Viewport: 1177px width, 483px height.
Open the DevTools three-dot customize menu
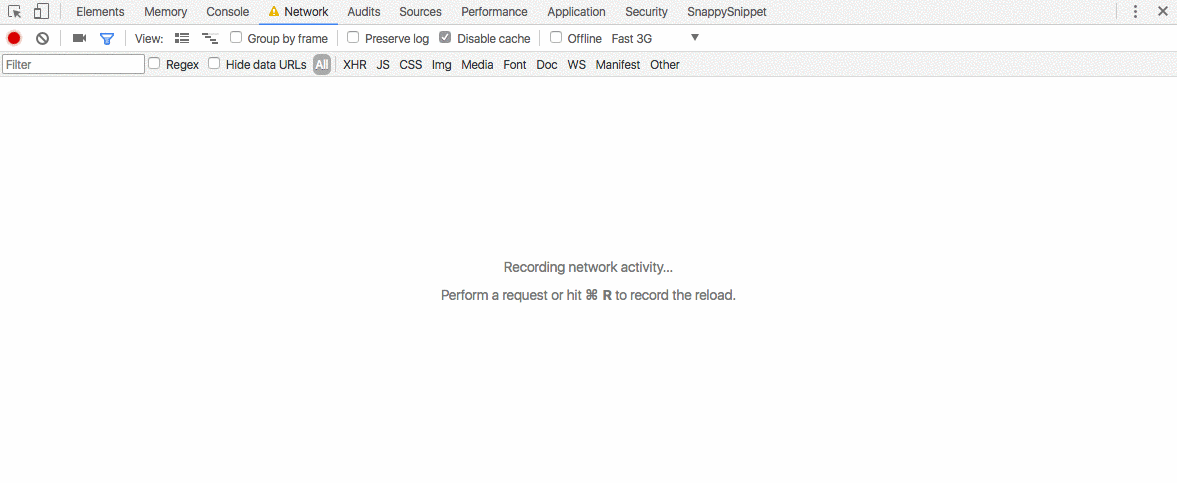pyautogui.click(x=1136, y=11)
